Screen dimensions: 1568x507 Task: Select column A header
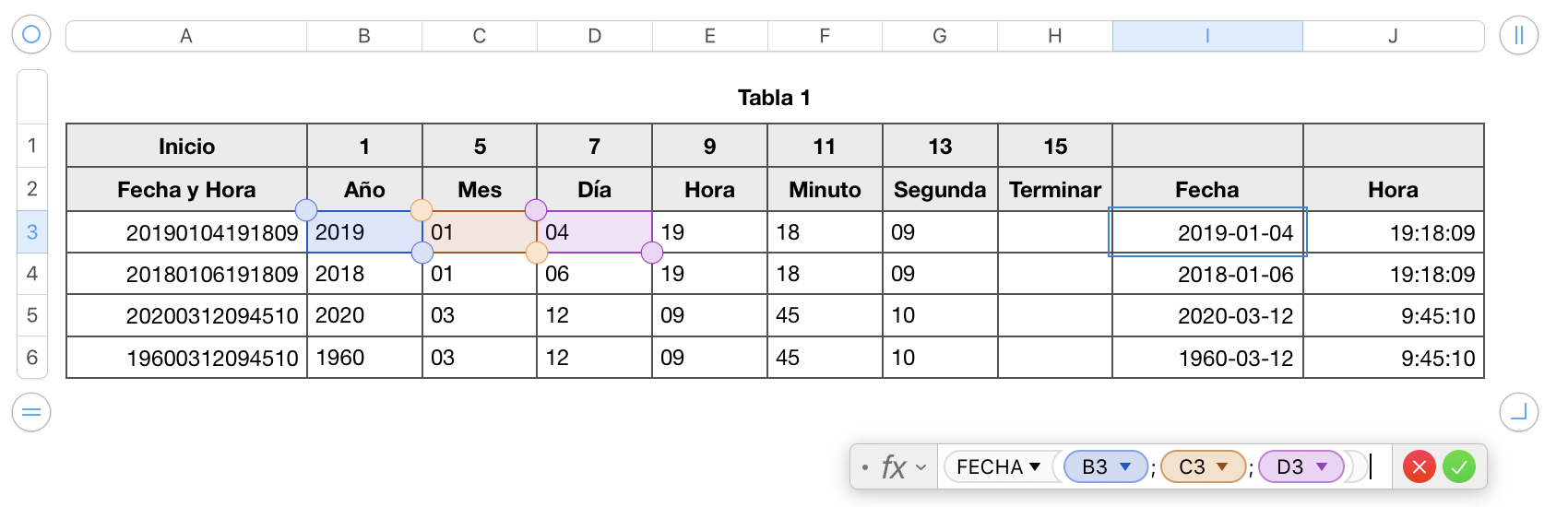pos(186,36)
